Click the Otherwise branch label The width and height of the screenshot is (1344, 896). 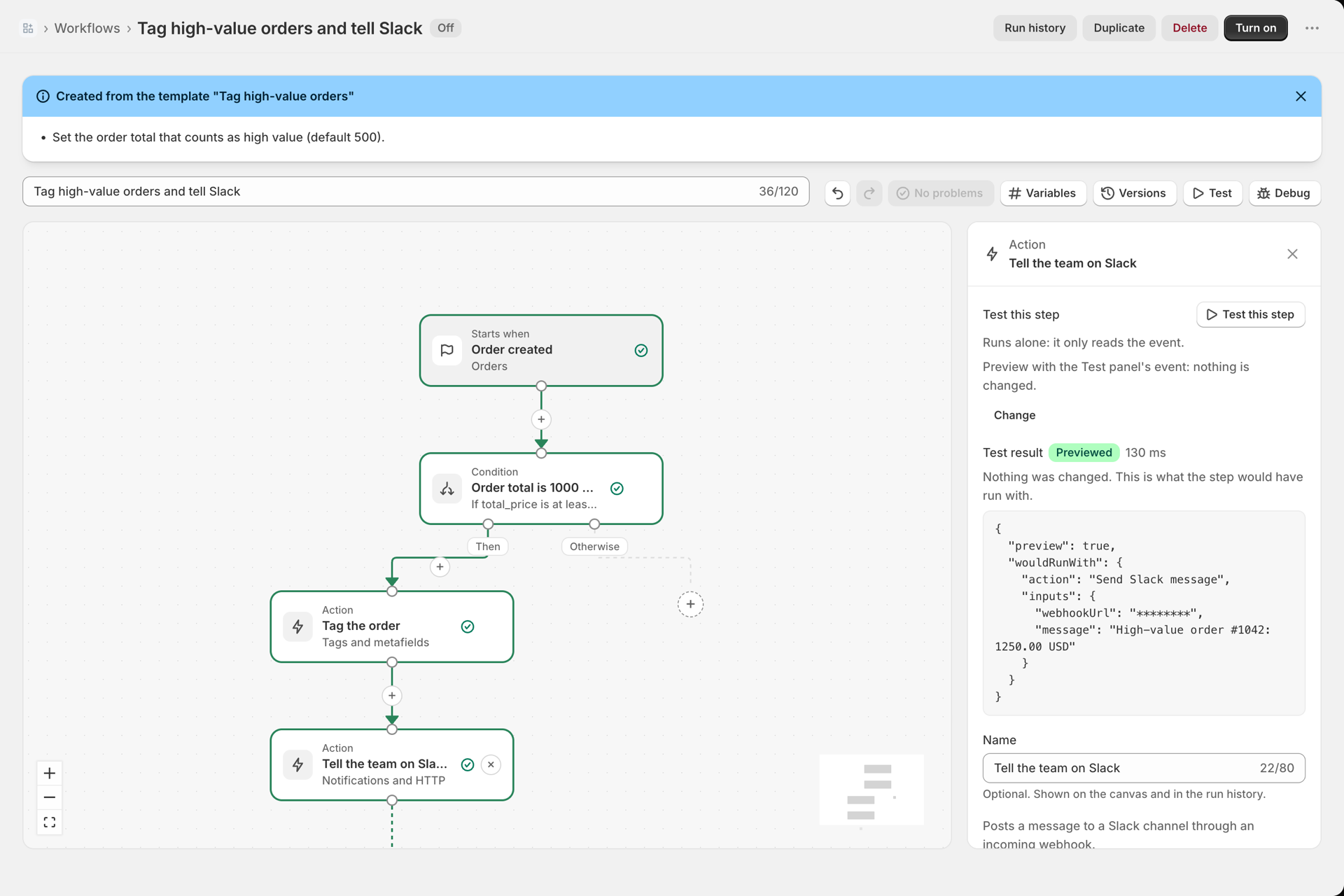(x=594, y=547)
